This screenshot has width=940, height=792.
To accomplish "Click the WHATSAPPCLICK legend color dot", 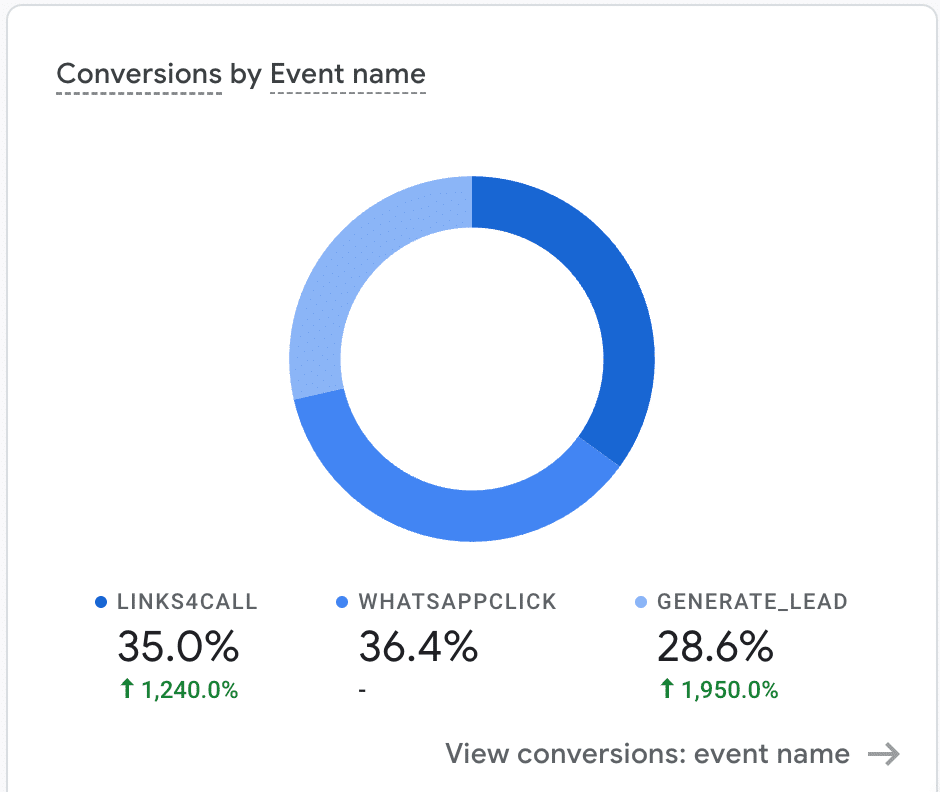I will (342, 602).
